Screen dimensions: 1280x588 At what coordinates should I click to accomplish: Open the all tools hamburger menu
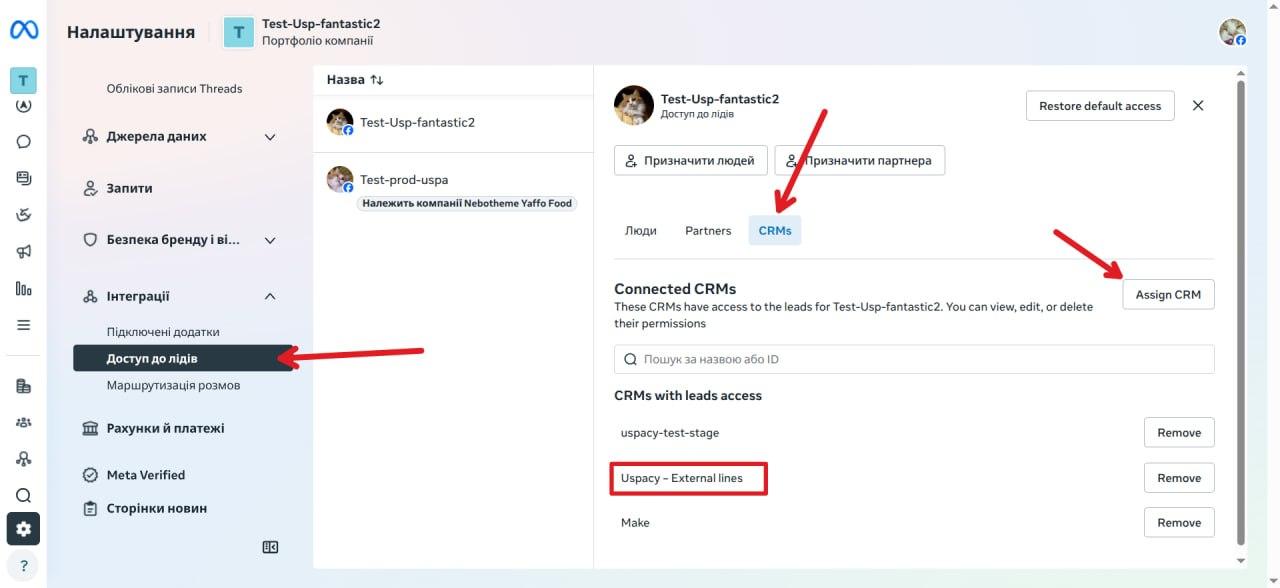tap(24, 325)
